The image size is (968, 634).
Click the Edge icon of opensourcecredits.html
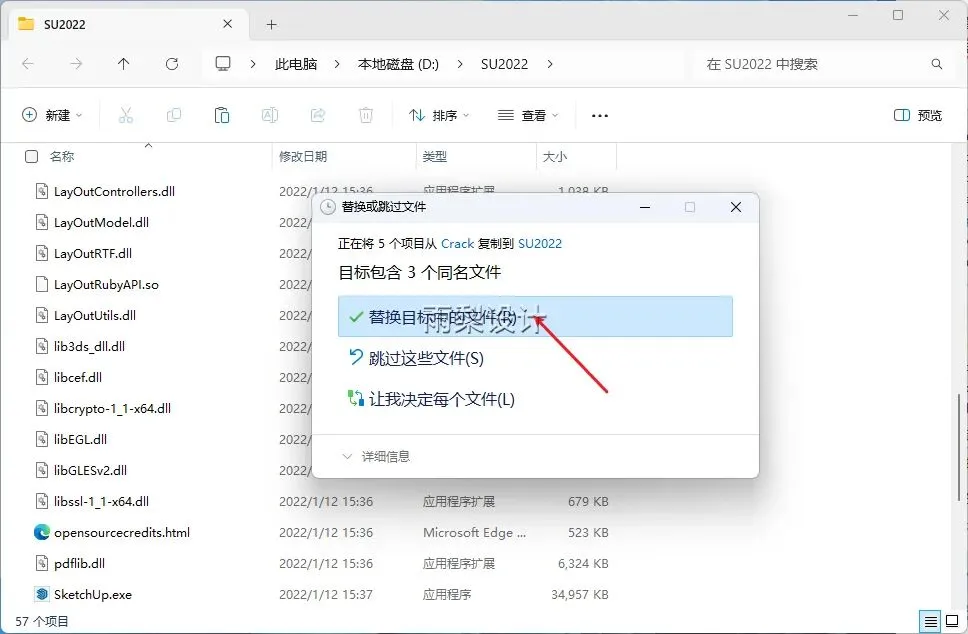(41, 532)
